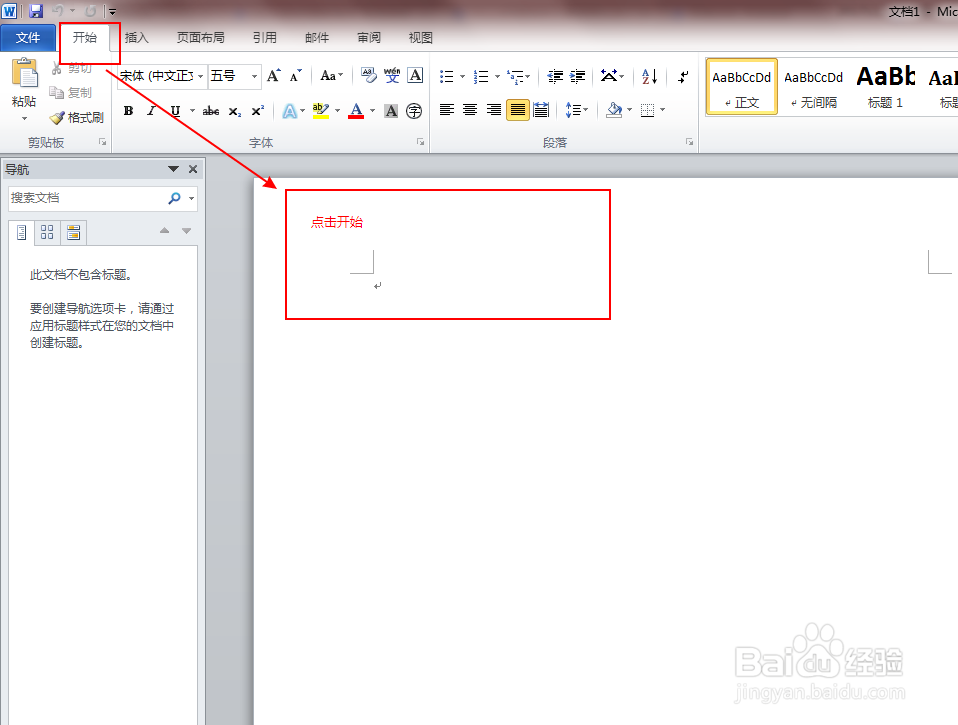Open the 文件 tab
This screenshot has height=725, width=958.
click(x=28, y=38)
